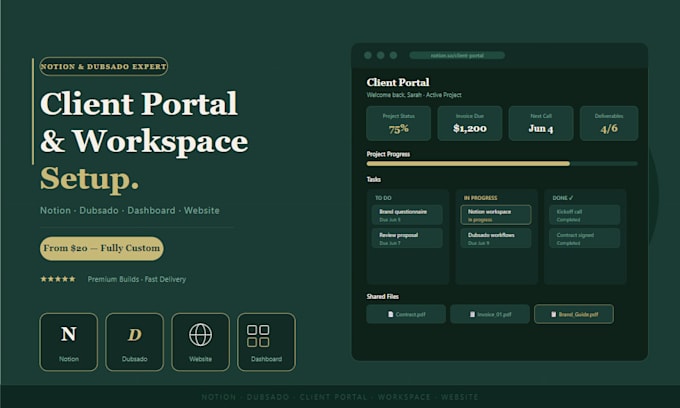Click 'Notion · Dubsado · Dashboard · Website' subtitle
This screenshot has width=680, height=408.
[130, 210]
